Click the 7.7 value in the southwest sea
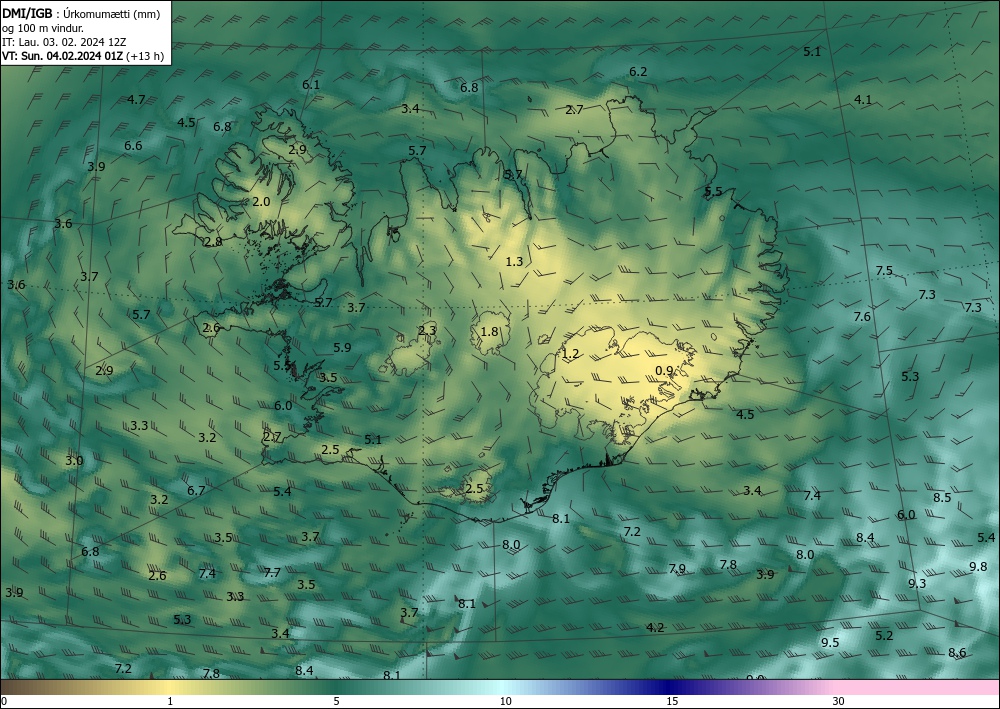The width and height of the screenshot is (1000, 709). [x=272, y=573]
